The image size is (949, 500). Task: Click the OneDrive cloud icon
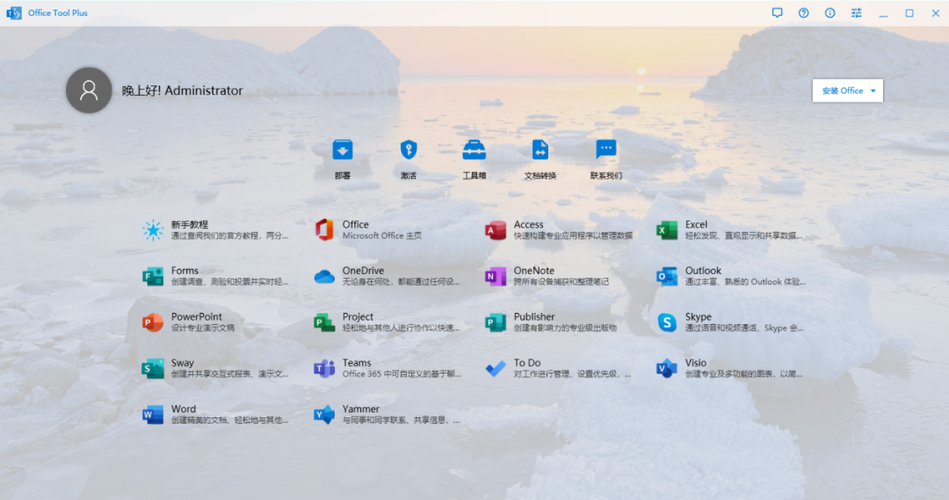click(324, 277)
